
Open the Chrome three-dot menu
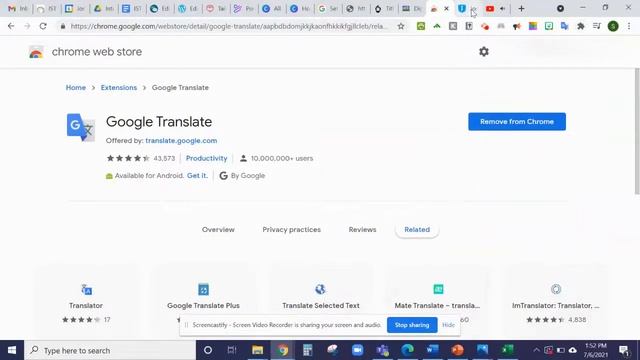[x=629, y=26]
